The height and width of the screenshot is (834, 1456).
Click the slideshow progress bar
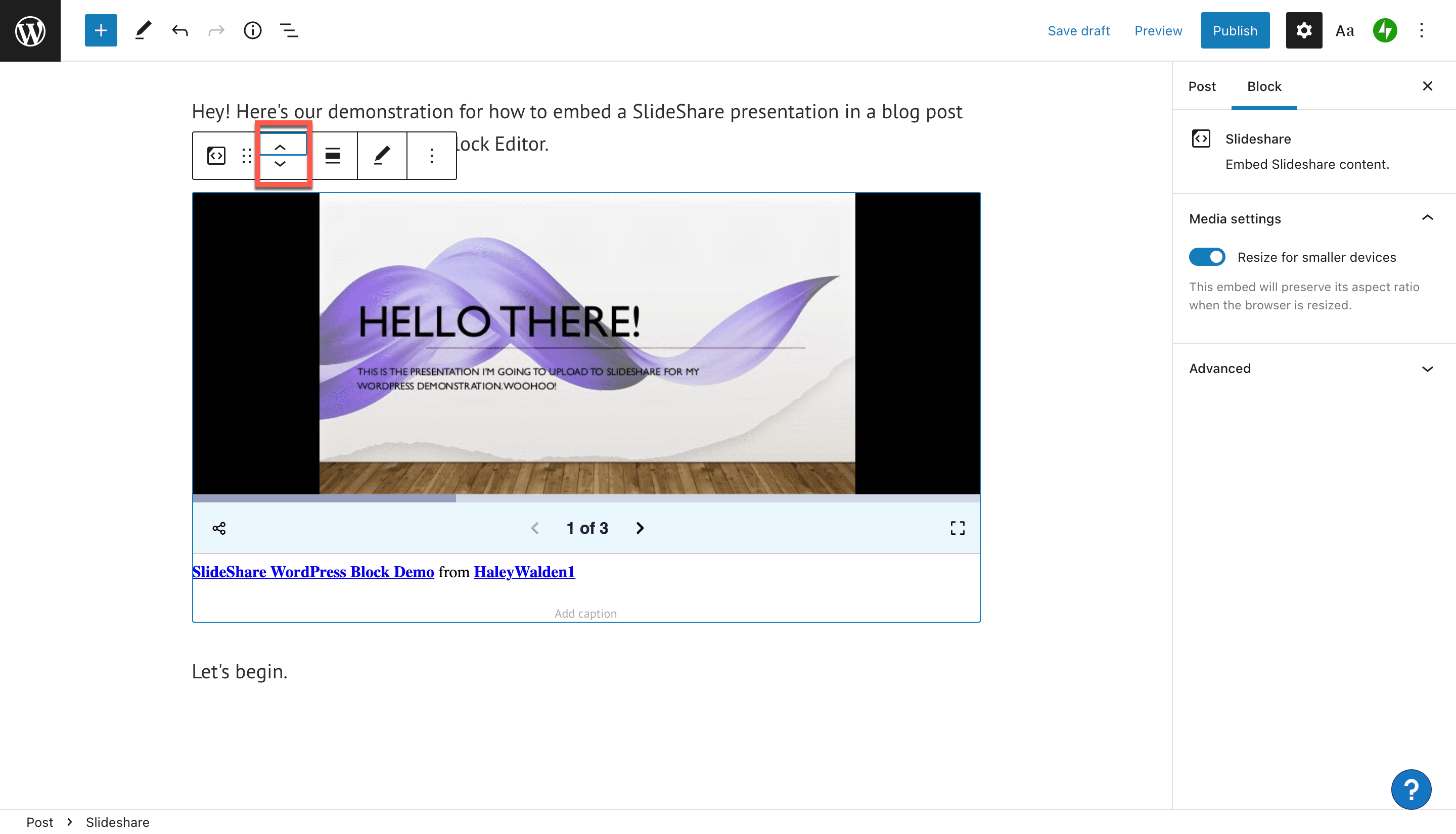coord(585,498)
